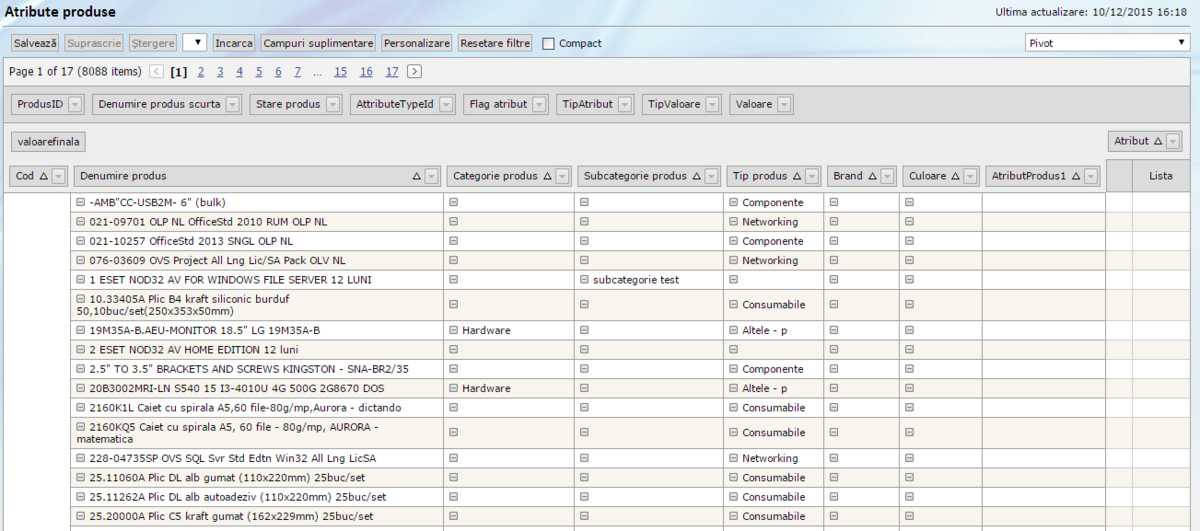Open filter icon on TipAtribut field
Screen dimensions: 1200x531
(x=625, y=104)
